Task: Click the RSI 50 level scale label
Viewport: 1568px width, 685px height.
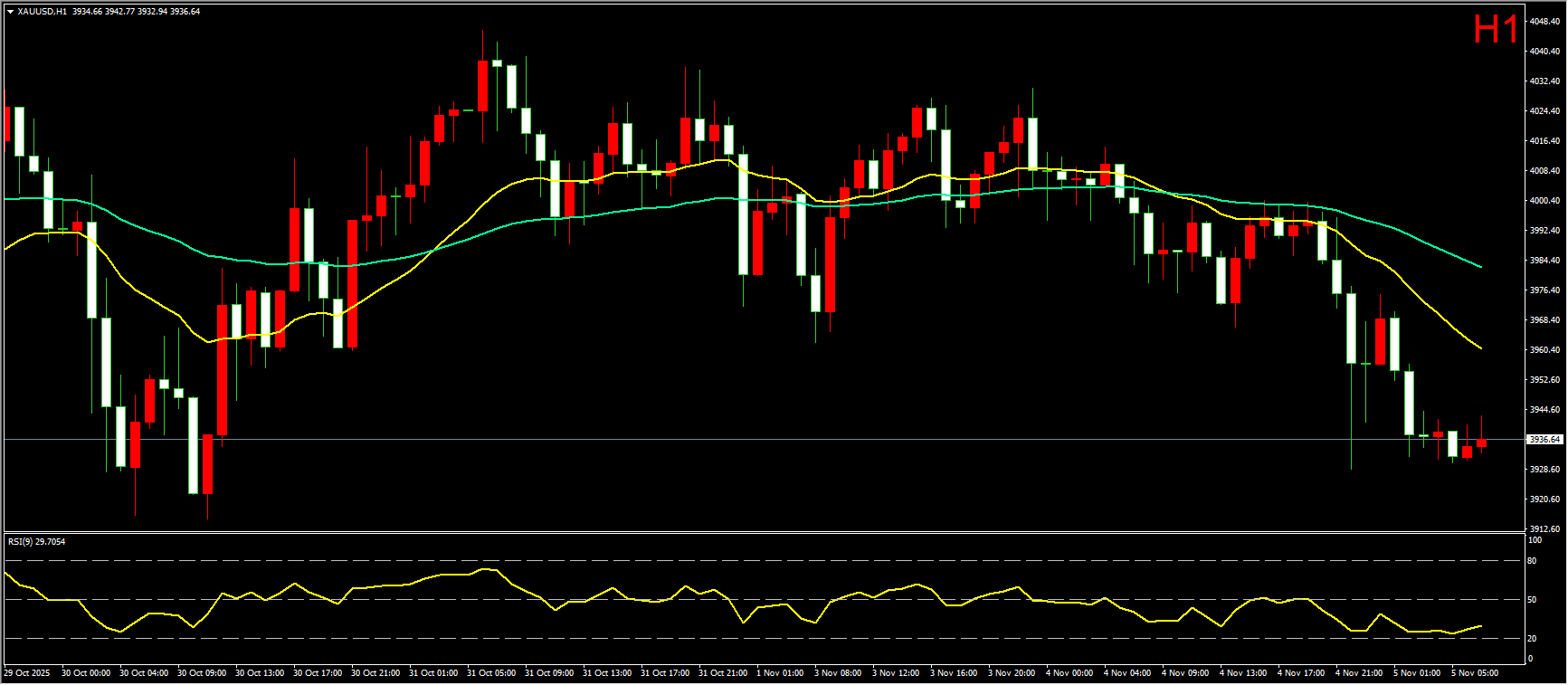Action: pyautogui.click(x=1532, y=600)
